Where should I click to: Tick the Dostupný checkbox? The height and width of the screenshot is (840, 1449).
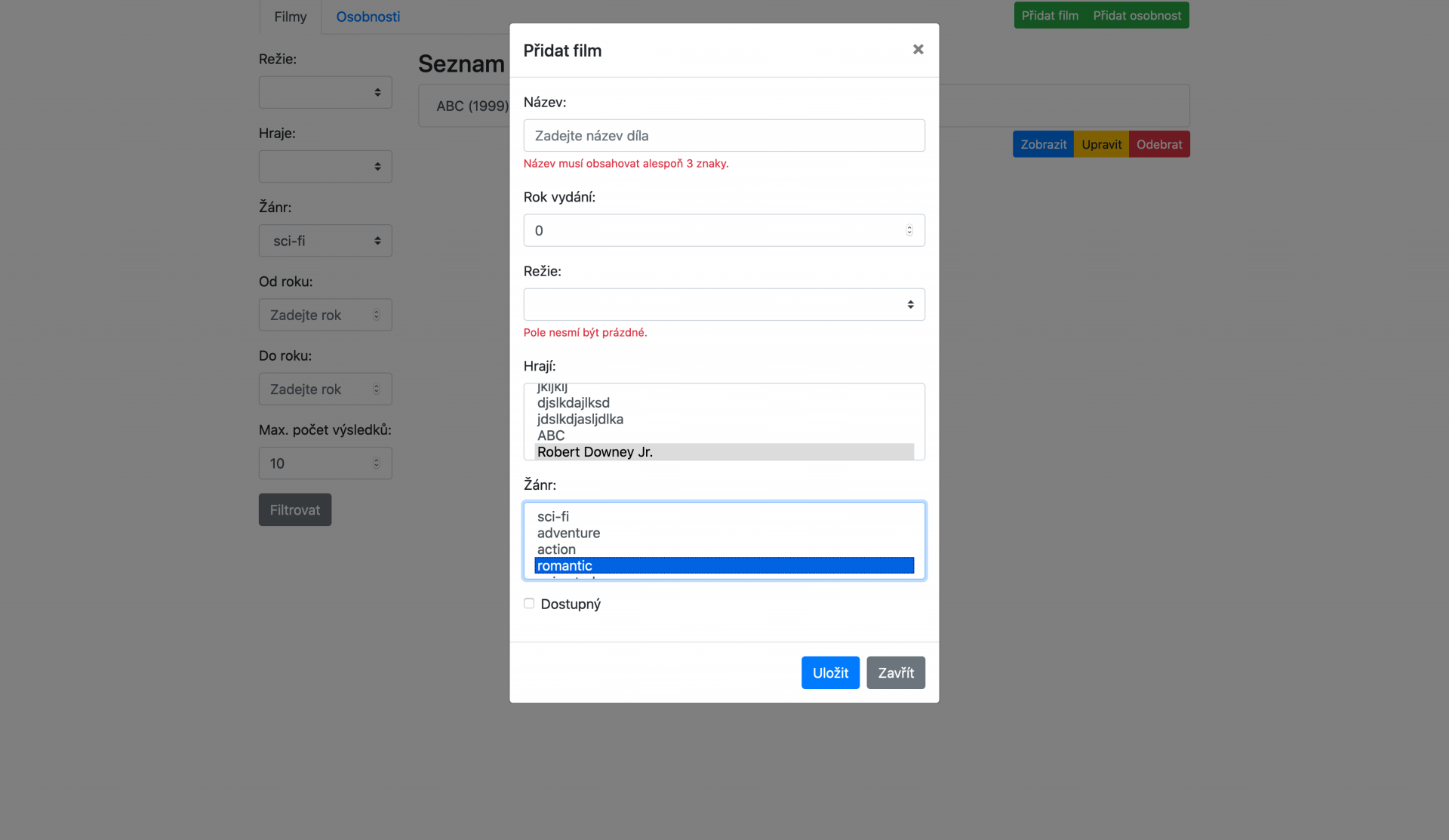click(529, 604)
